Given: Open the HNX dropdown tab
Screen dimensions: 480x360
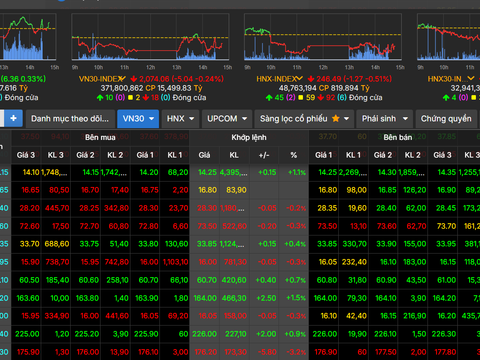Looking at the screenshot, I should point(180,119).
